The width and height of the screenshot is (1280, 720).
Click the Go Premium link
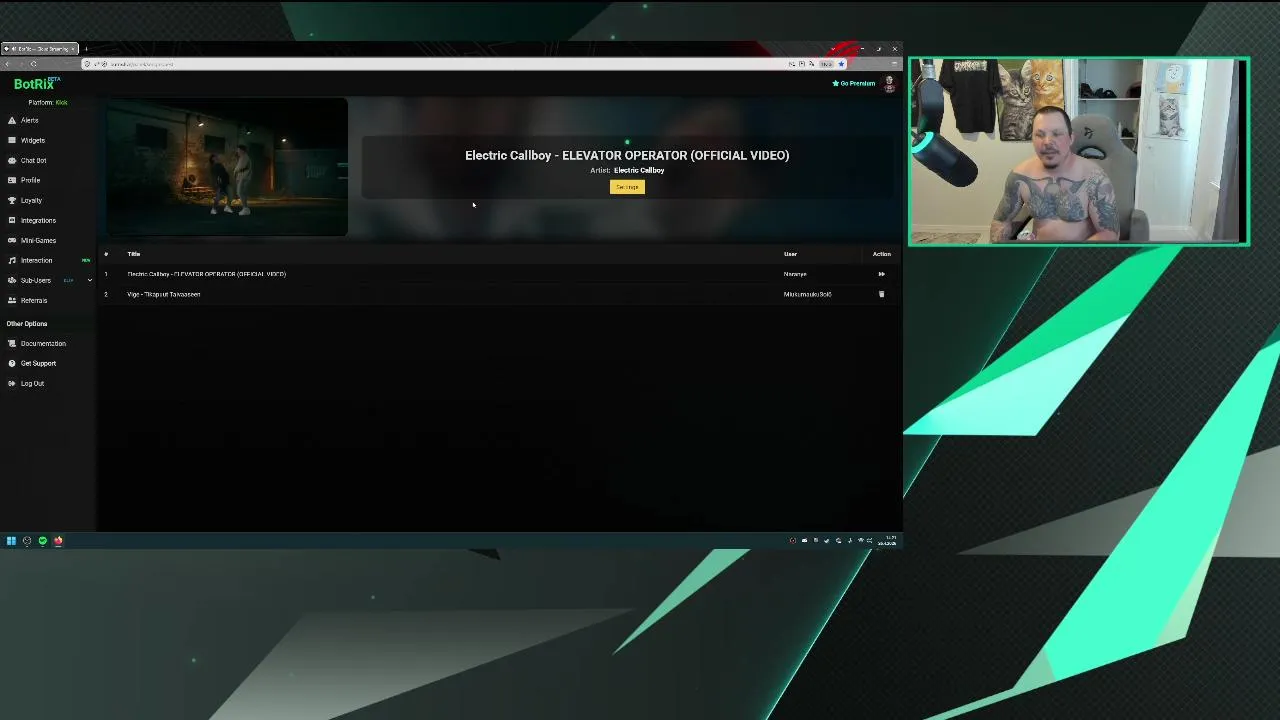tap(854, 83)
